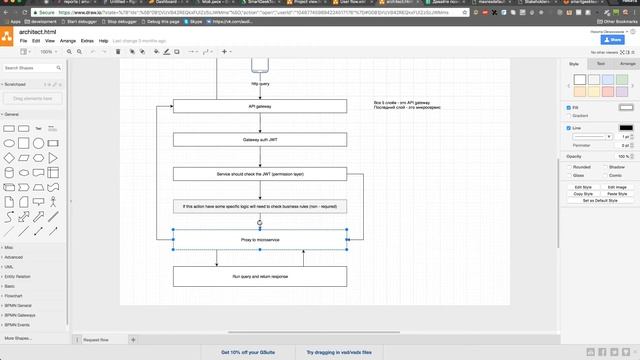
Task: Open the Extras menu
Action: [x=87, y=41]
